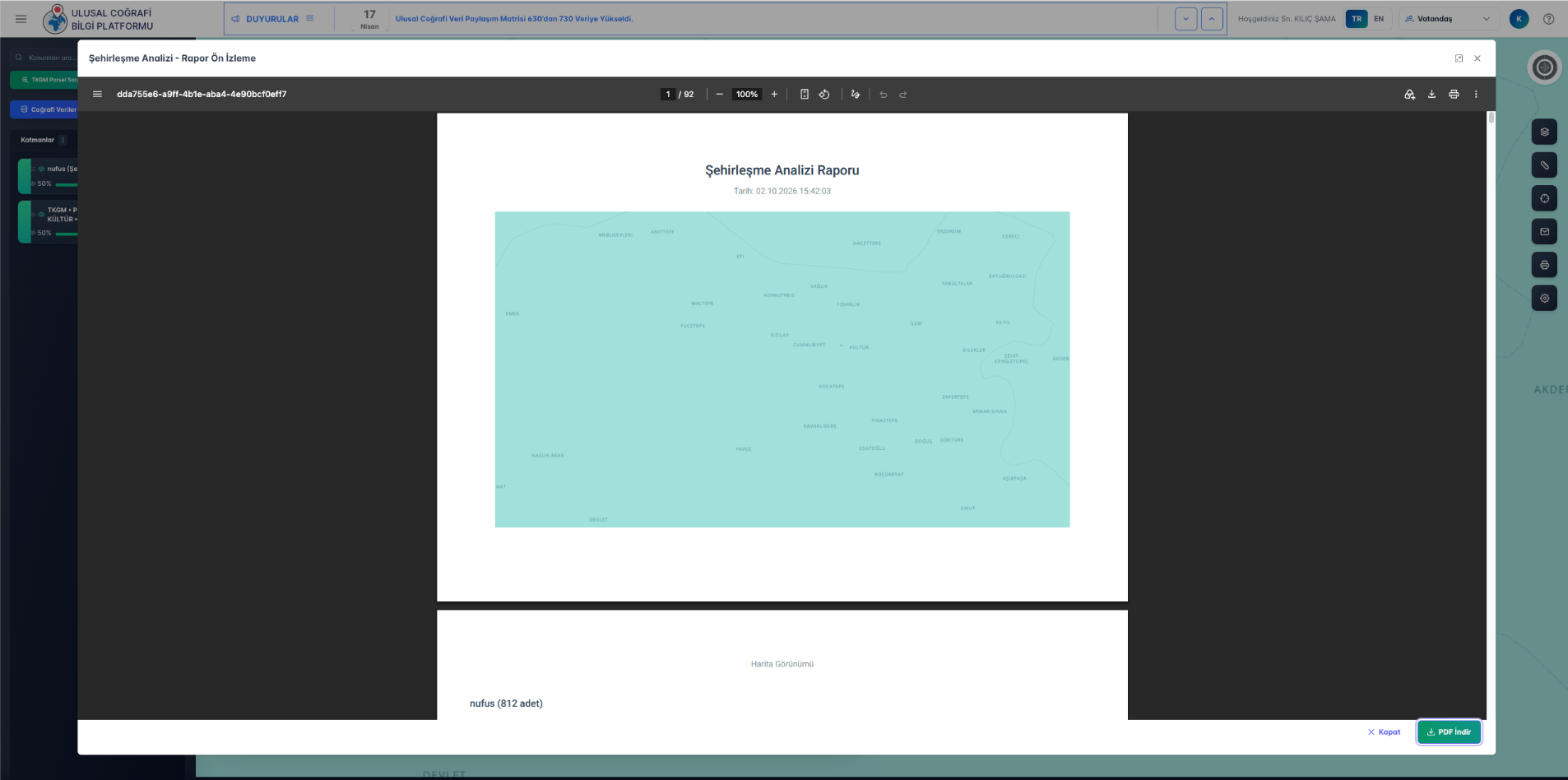The height and width of the screenshot is (780, 1568).
Task: Download the PDF from viewer toolbar
Action: 1431,94
